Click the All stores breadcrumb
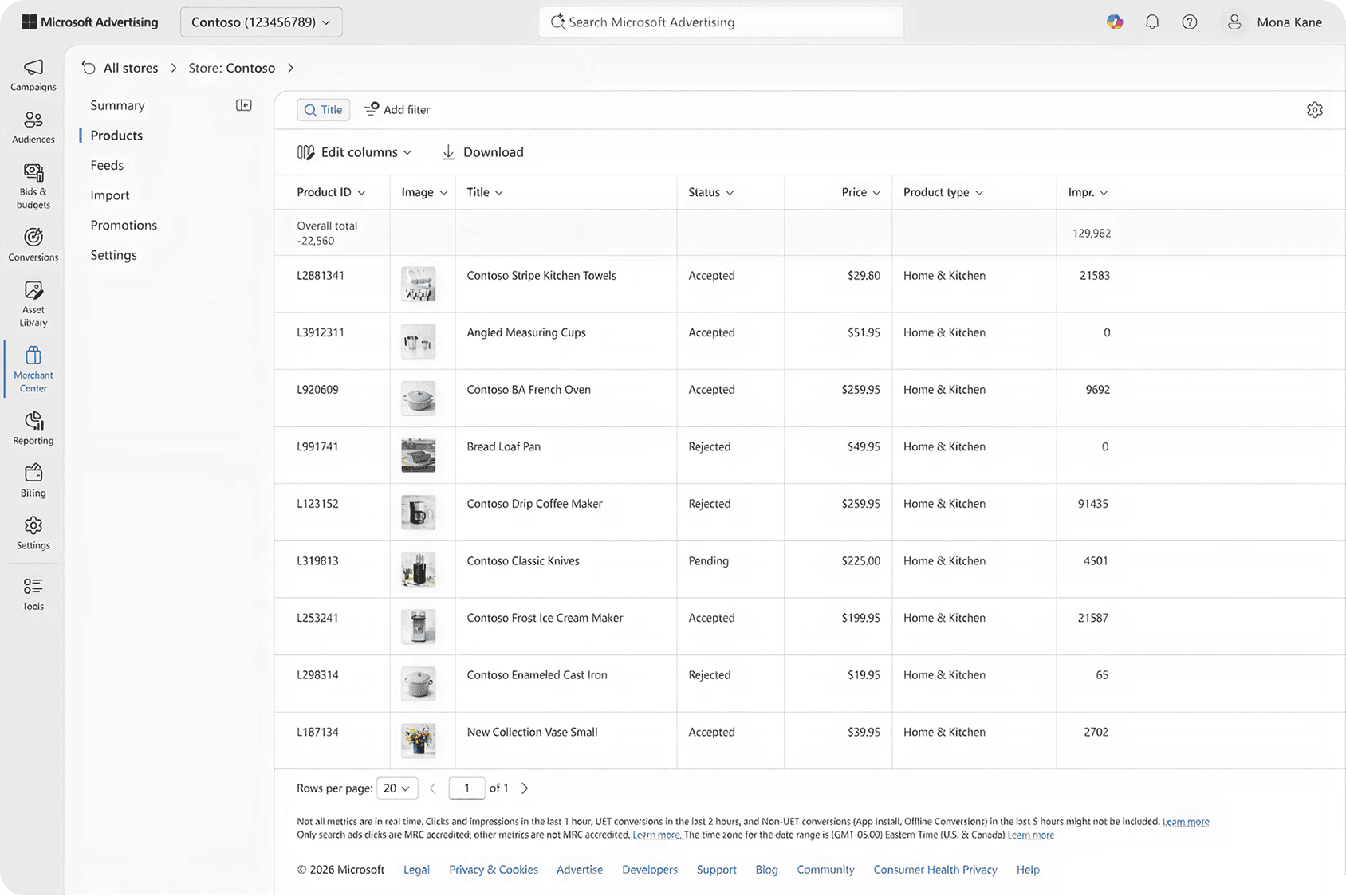This screenshot has width=1346, height=896. coord(131,68)
